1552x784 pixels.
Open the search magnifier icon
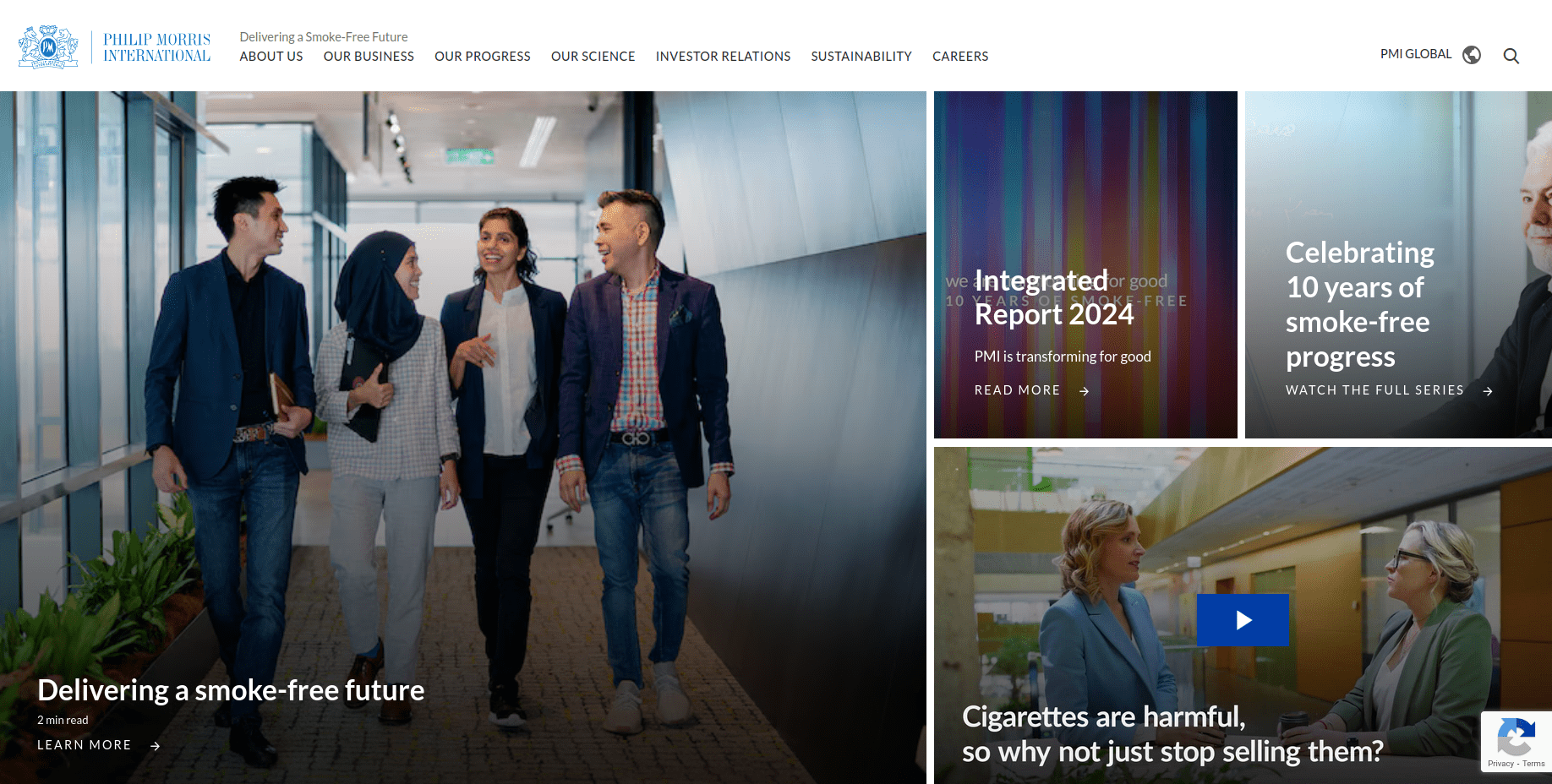tap(1511, 56)
